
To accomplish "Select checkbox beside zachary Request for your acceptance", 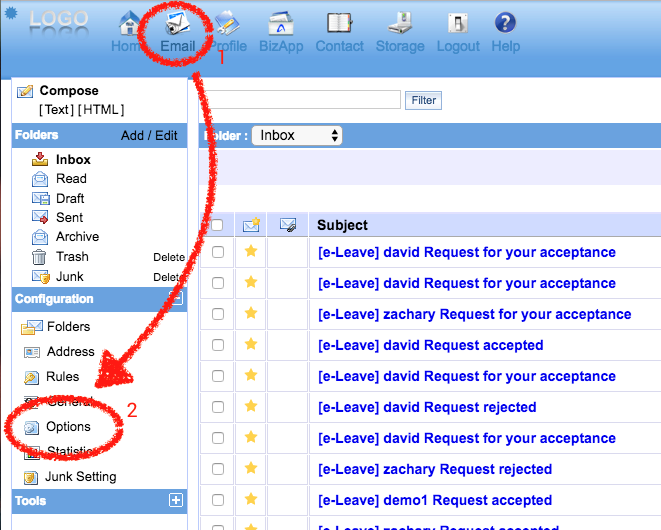I will point(218,314).
